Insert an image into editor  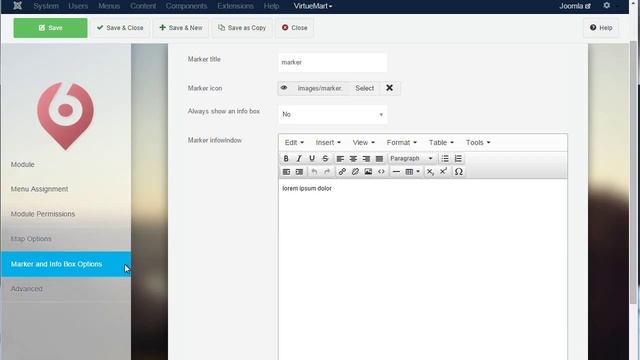(368, 172)
